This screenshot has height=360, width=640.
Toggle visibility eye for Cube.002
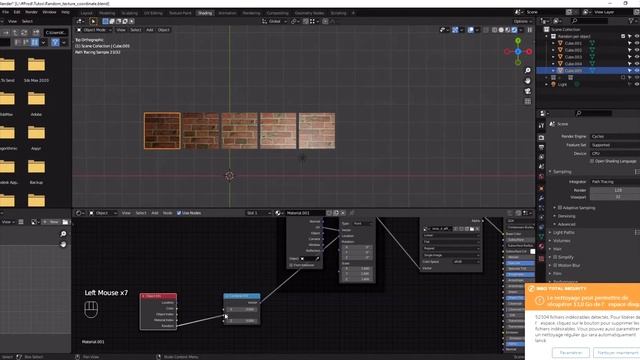(636, 50)
